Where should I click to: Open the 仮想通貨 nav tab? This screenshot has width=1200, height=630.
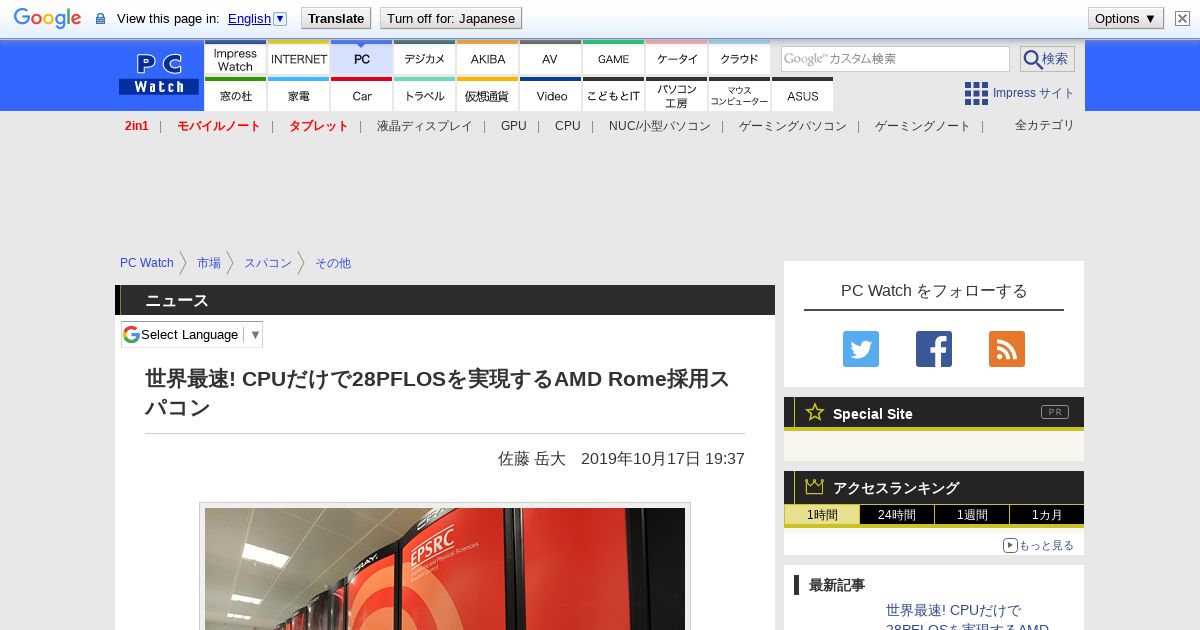(488, 95)
